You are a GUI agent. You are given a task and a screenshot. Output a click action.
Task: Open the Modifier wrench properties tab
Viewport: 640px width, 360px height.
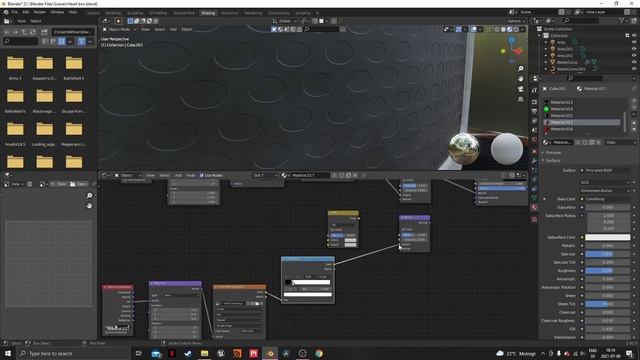(534, 161)
